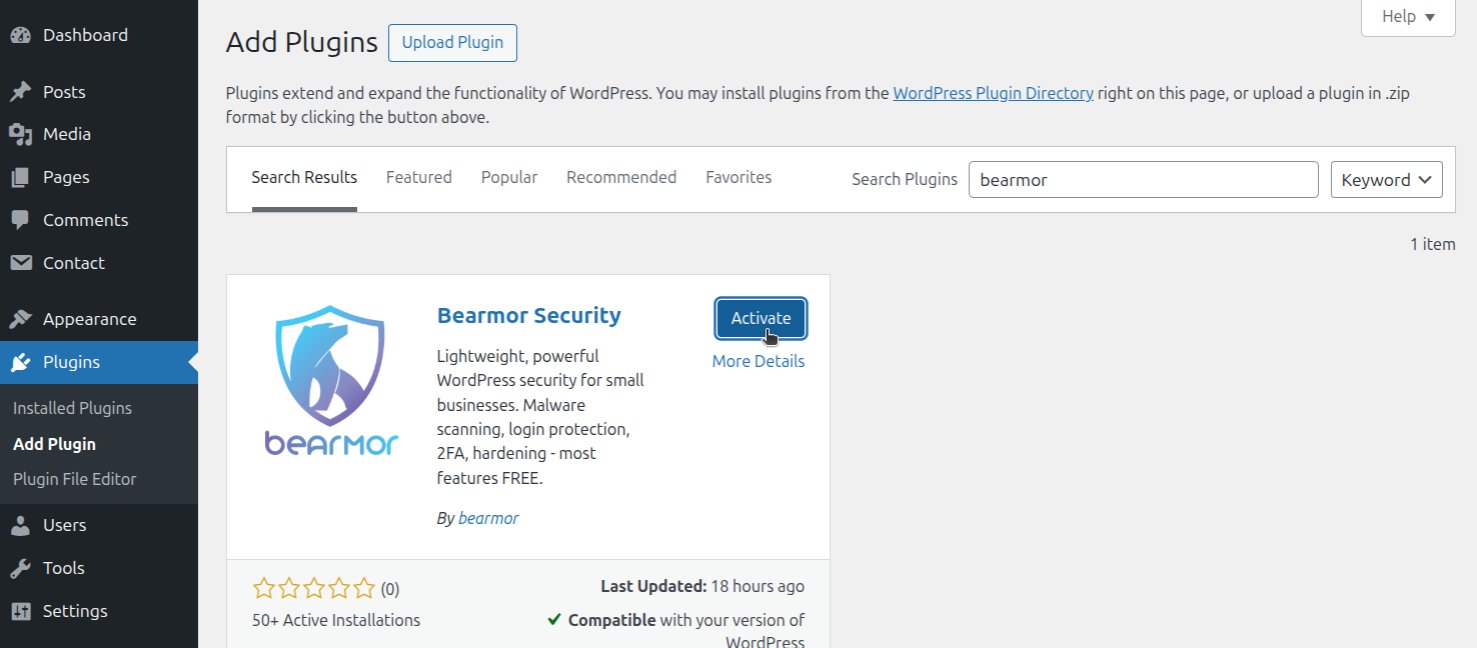The image size is (1477, 648).
Task: Click the Contact envelope icon
Action: click(20, 263)
